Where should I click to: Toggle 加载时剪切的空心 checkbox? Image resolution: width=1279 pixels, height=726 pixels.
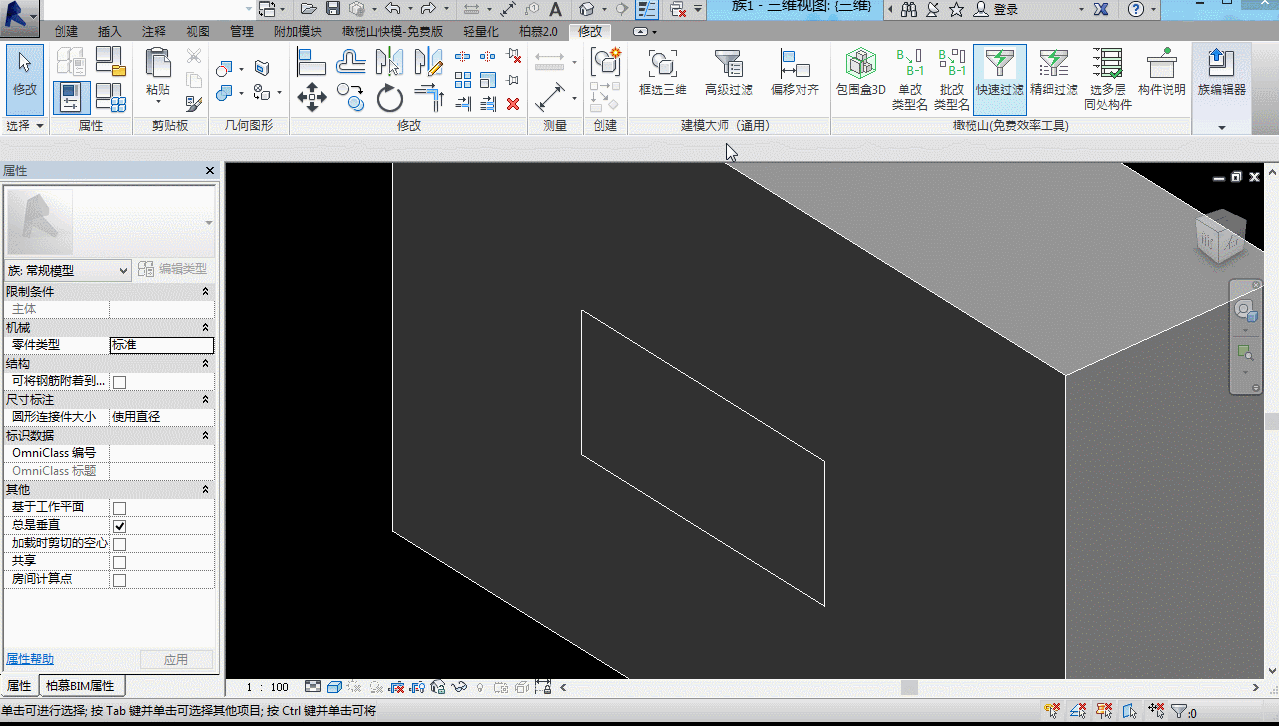tap(119, 544)
